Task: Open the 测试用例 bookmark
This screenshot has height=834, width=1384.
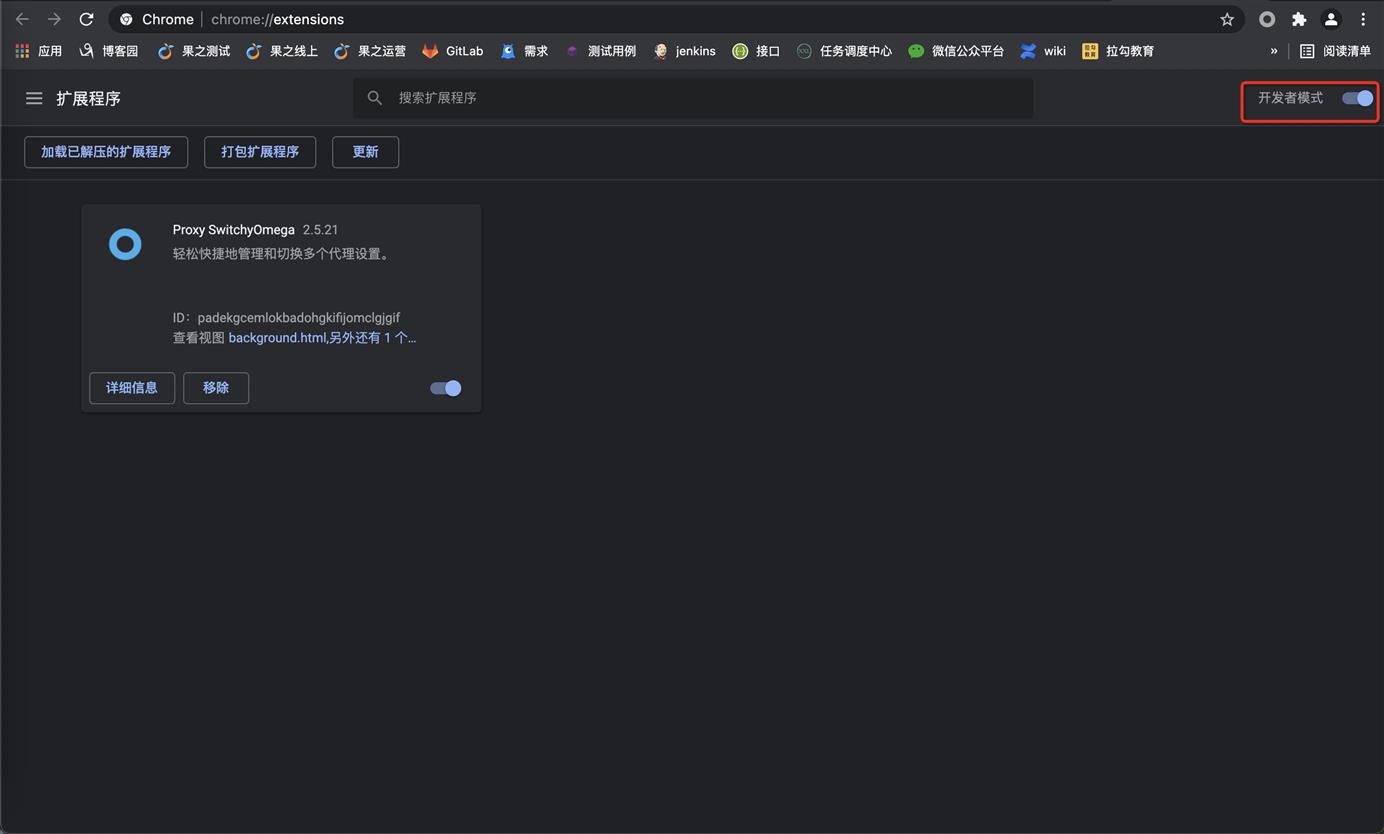Action: (601, 51)
